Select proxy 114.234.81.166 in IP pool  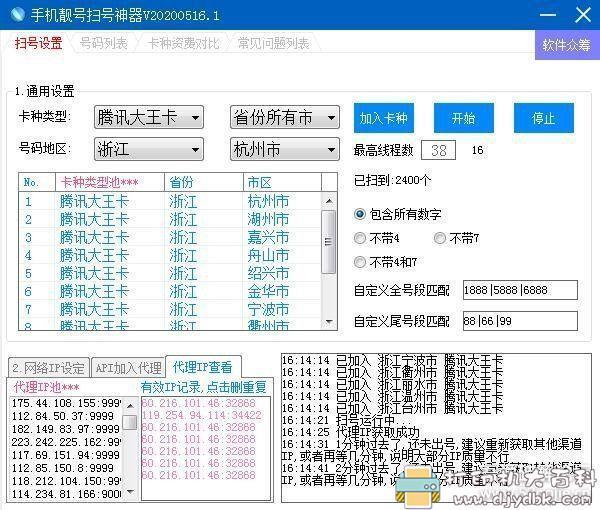tap(66, 494)
